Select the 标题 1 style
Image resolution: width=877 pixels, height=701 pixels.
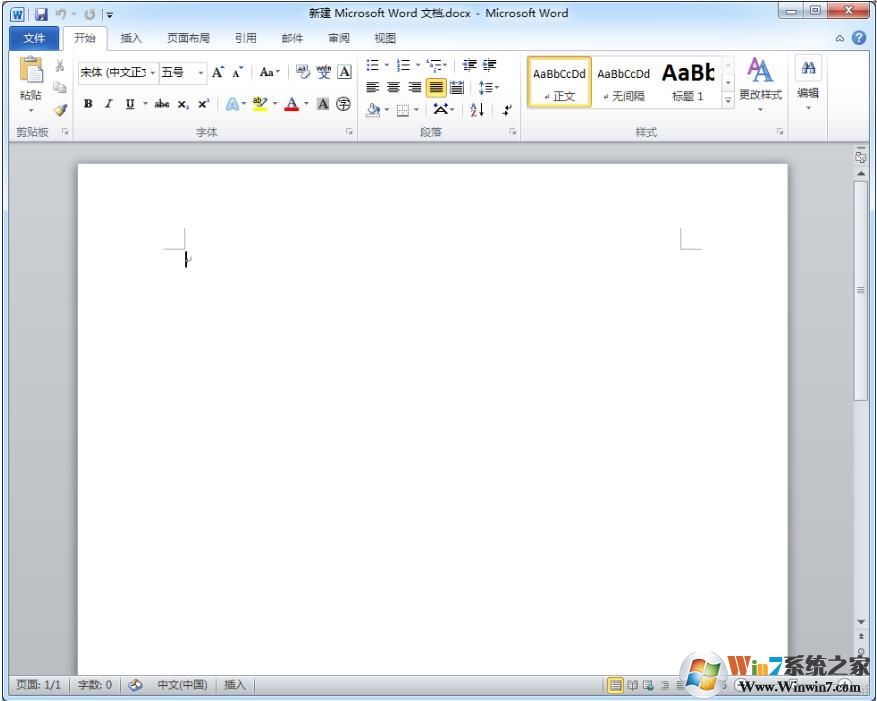pyautogui.click(x=689, y=80)
